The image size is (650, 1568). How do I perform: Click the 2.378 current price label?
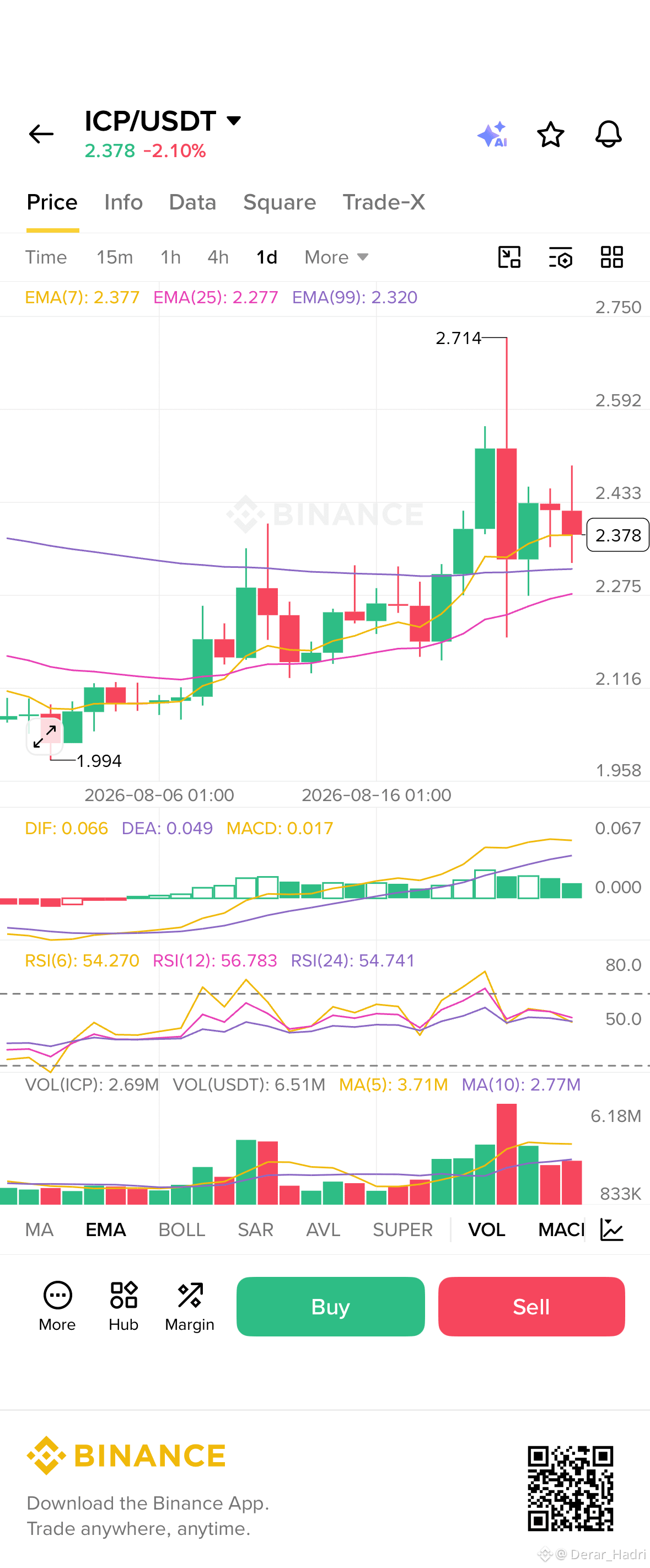point(617,535)
